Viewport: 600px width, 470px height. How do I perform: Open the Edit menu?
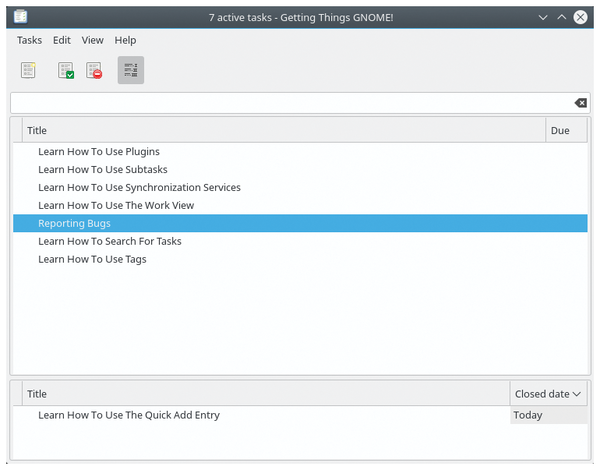point(62,40)
